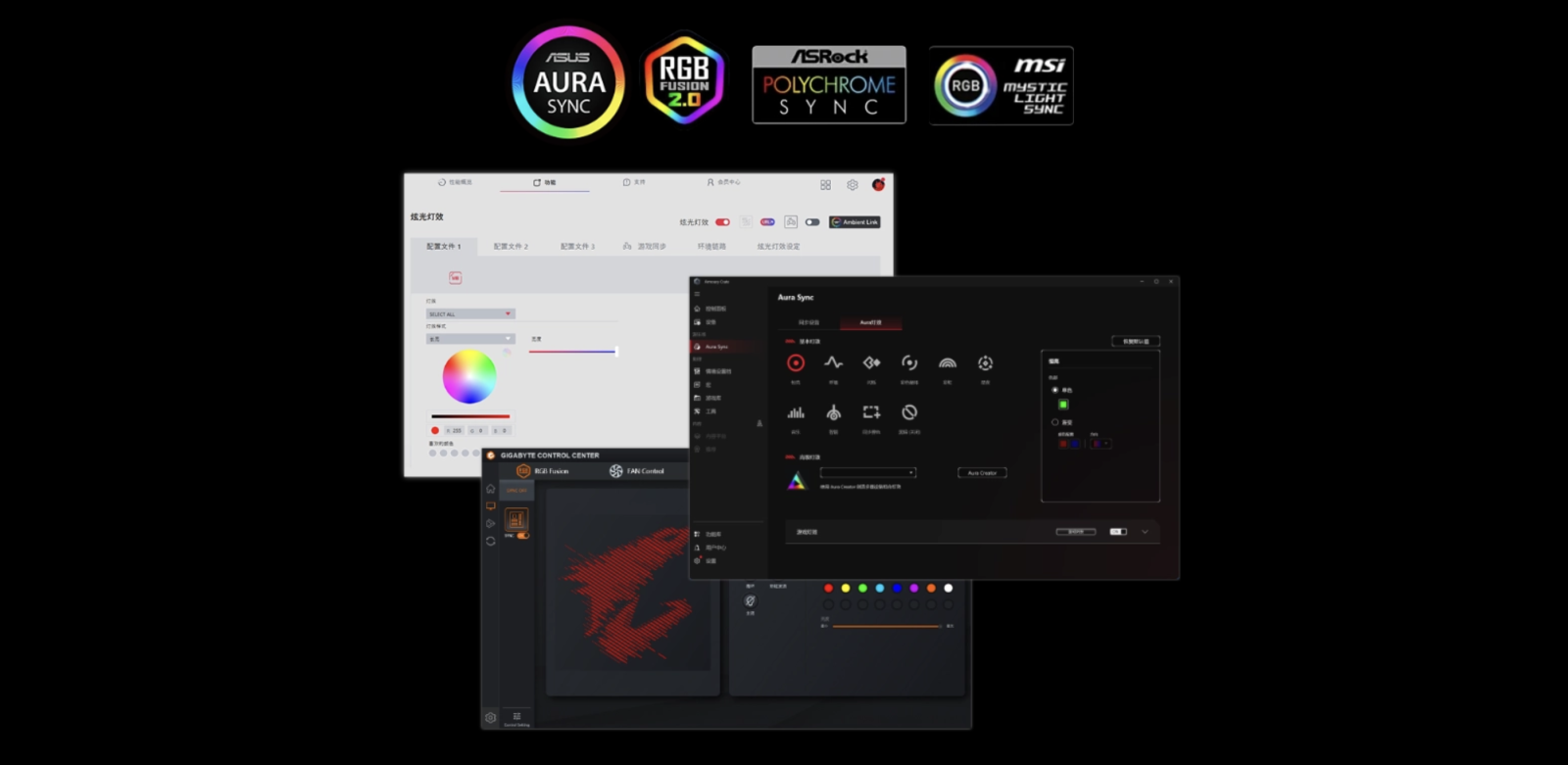Open the gradient preset dropdown in Aura Sync color panel
The width and height of the screenshot is (1568, 765).
1100,444
